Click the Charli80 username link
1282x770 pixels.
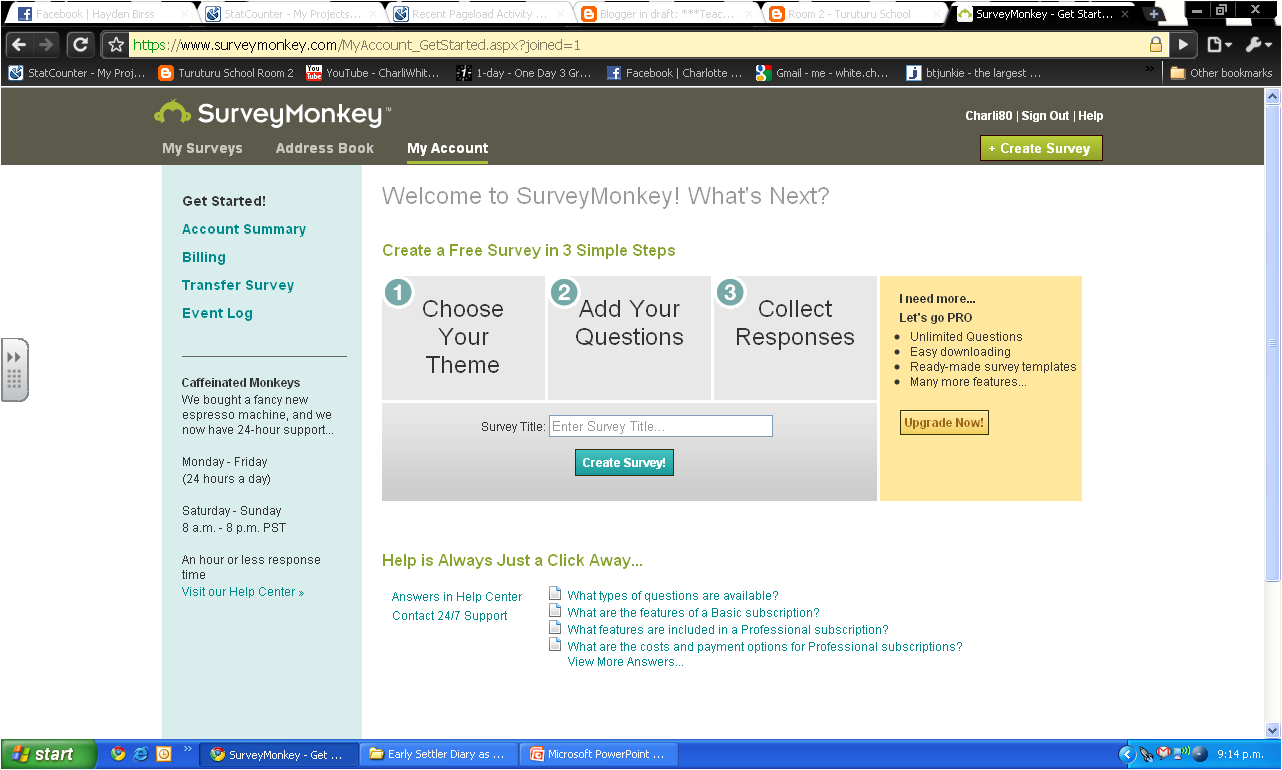point(990,116)
